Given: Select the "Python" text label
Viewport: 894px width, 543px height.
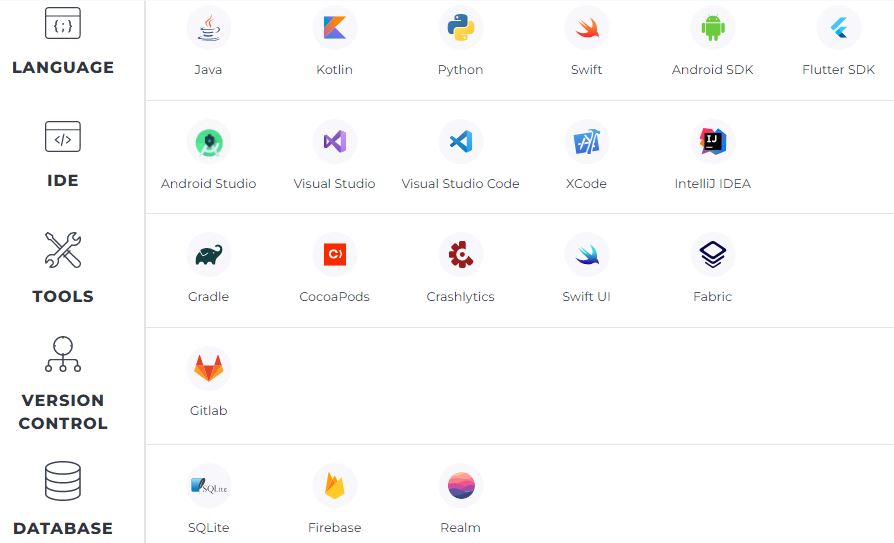Looking at the screenshot, I should (x=461, y=70).
